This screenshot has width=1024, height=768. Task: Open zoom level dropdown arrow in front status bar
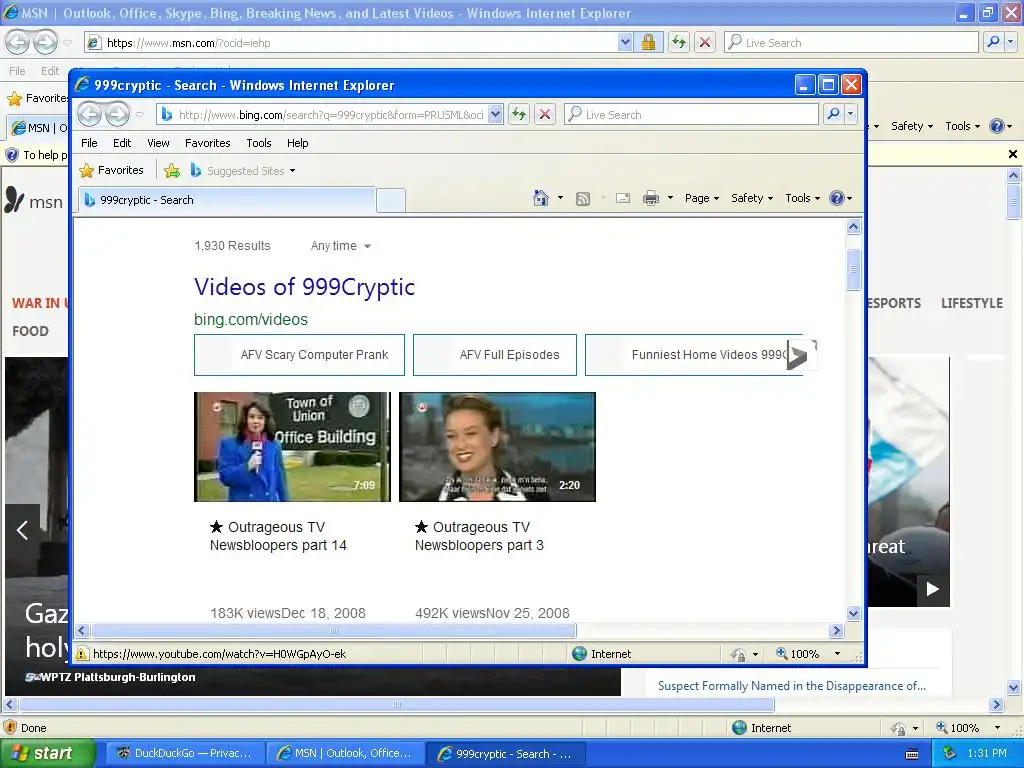tap(837, 653)
